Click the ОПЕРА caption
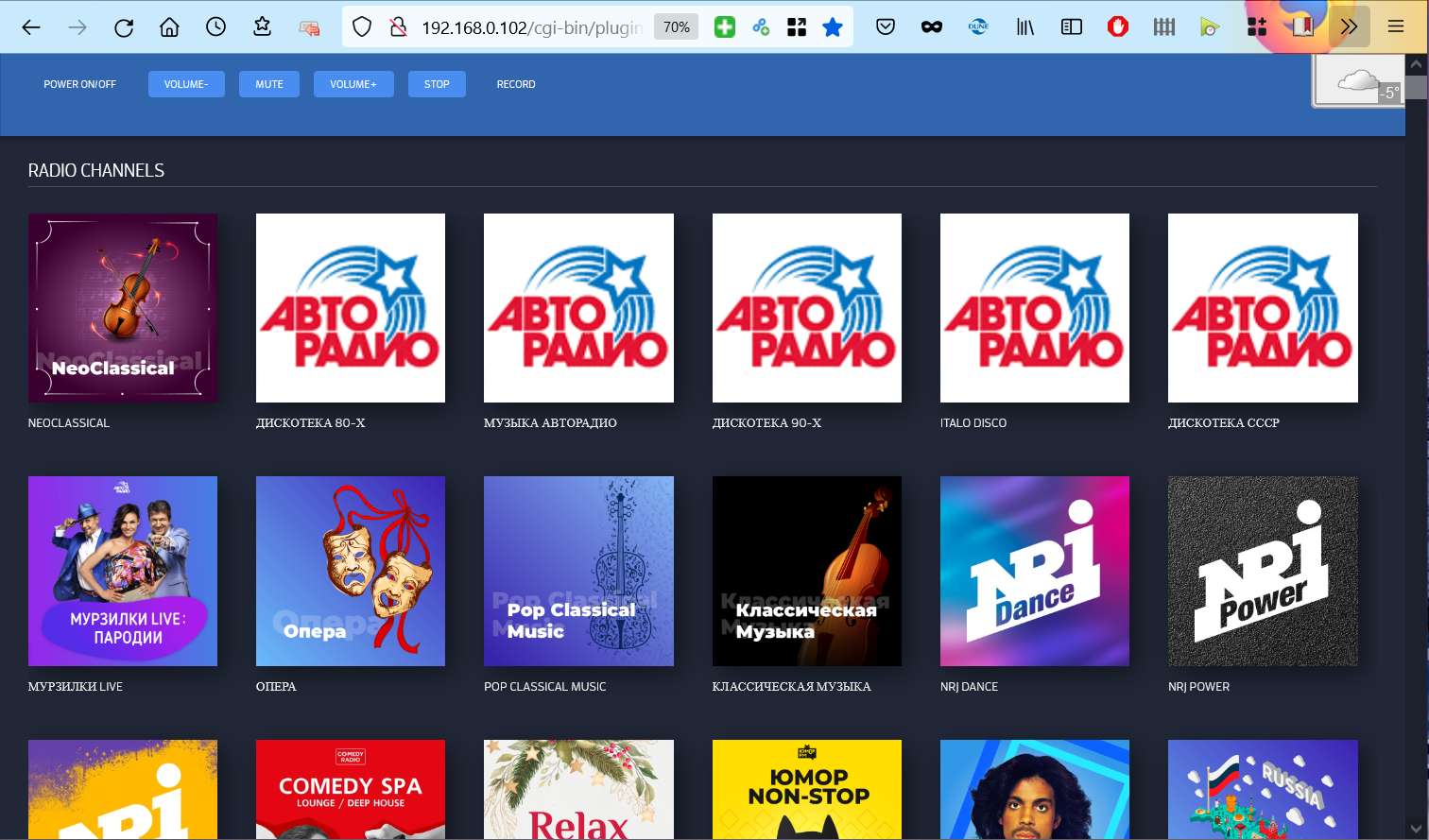This screenshot has width=1429, height=840. 276,687
